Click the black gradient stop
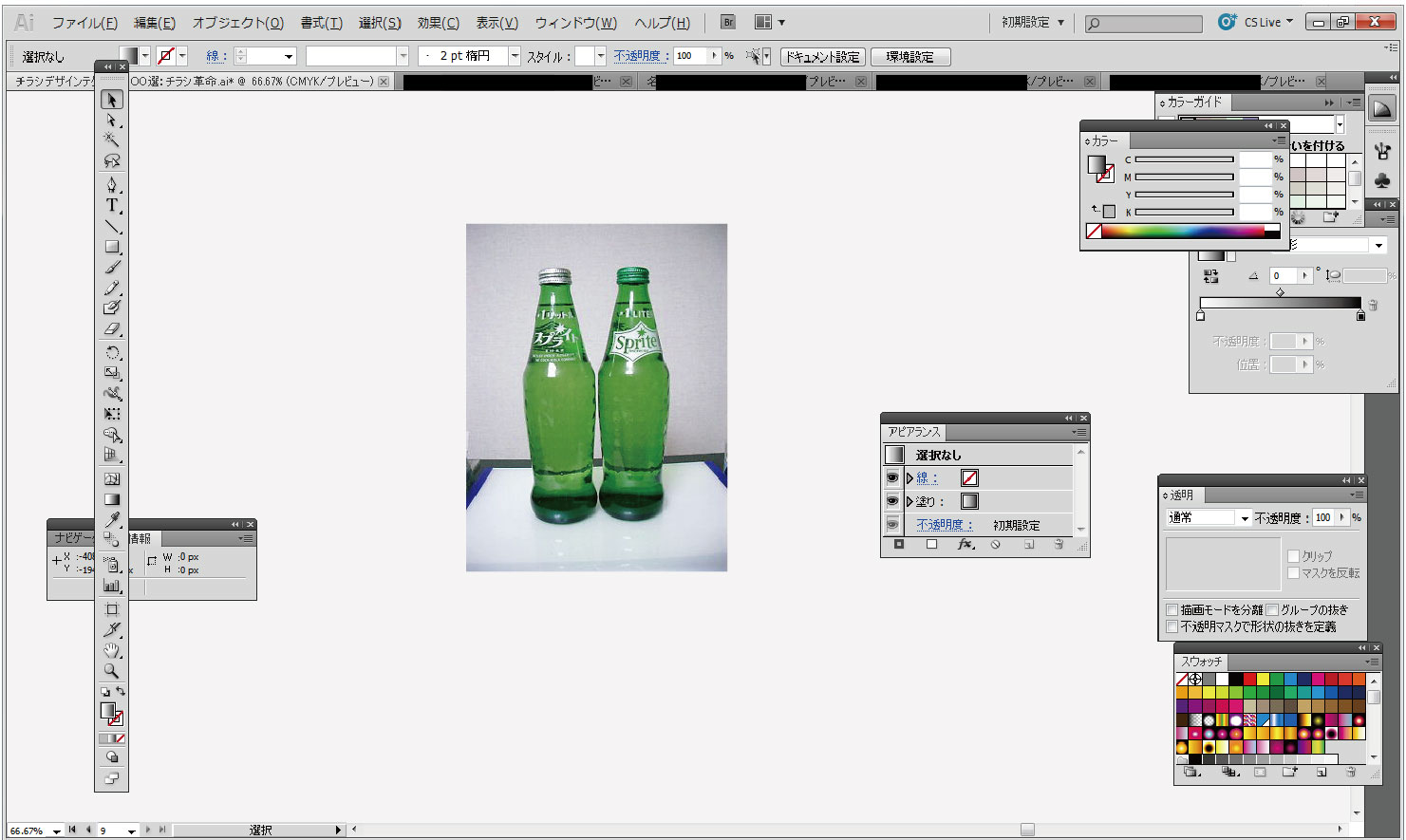 click(x=1360, y=315)
